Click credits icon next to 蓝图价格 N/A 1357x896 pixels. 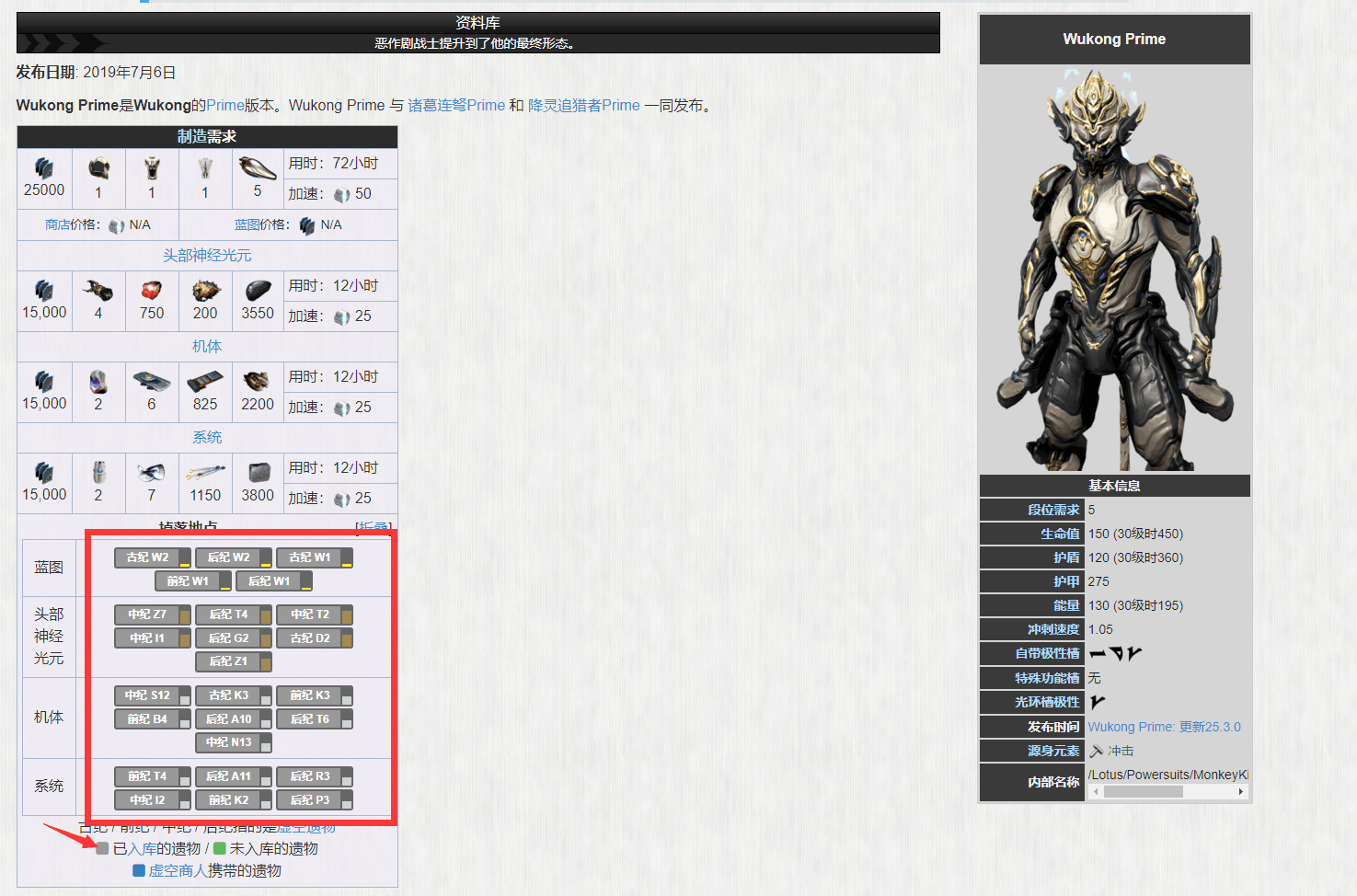click(x=308, y=226)
